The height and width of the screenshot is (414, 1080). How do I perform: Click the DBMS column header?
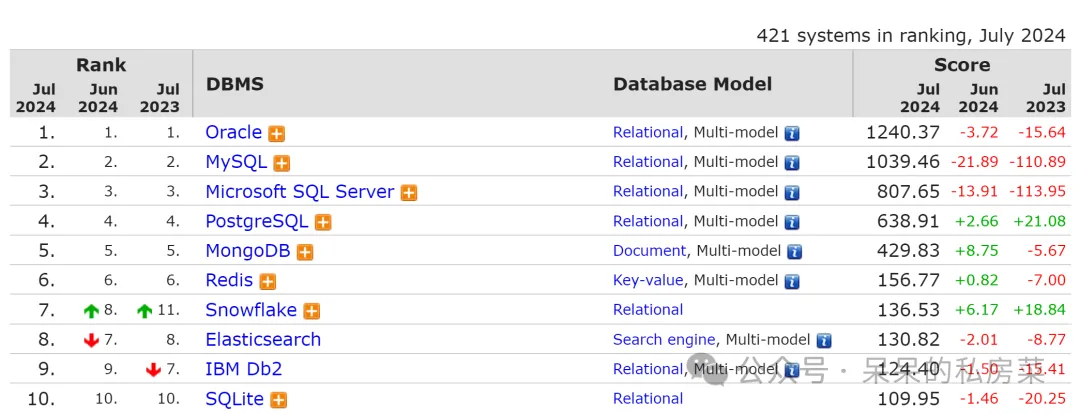click(235, 85)
